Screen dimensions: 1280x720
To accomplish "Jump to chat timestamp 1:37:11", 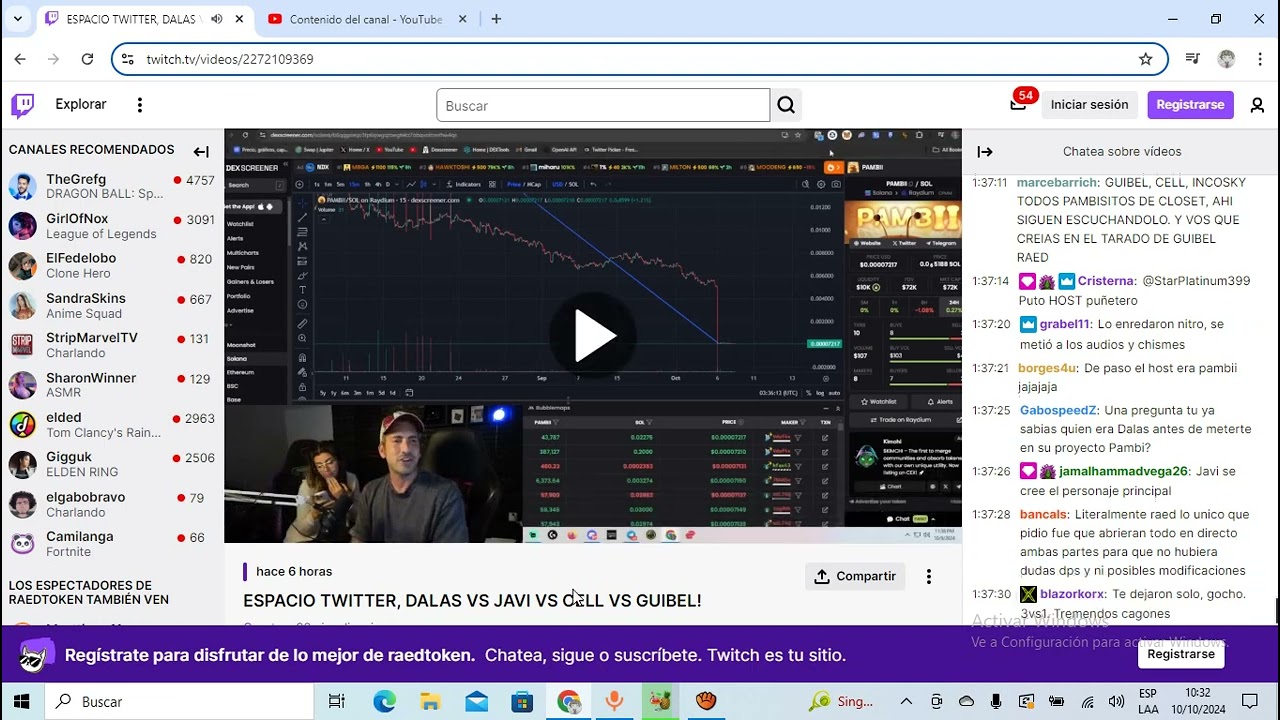I will click(x=989, y=183).
